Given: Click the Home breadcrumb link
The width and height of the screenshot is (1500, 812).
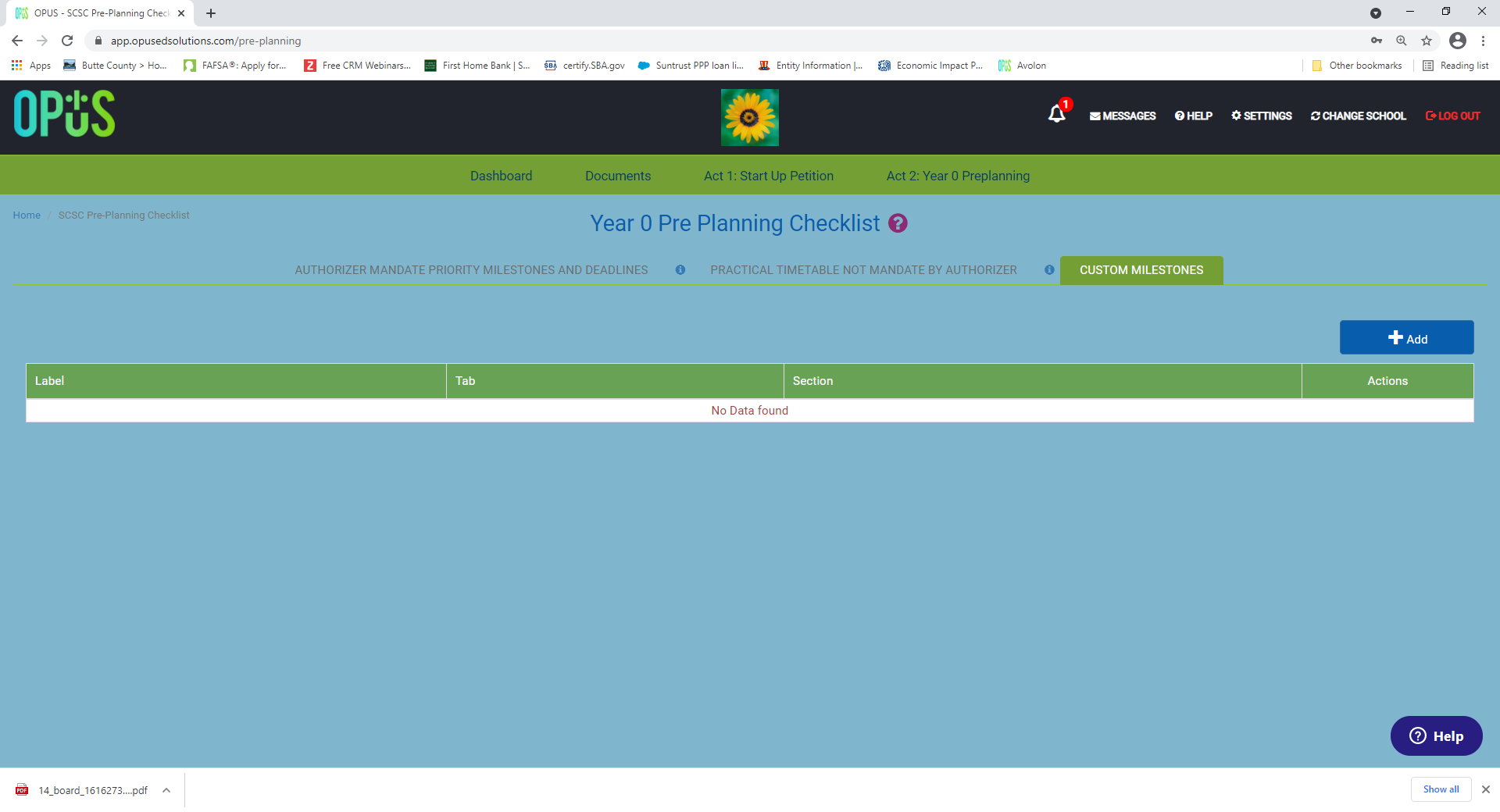Looking at the screenshot, I should click(x=27, y=215).
